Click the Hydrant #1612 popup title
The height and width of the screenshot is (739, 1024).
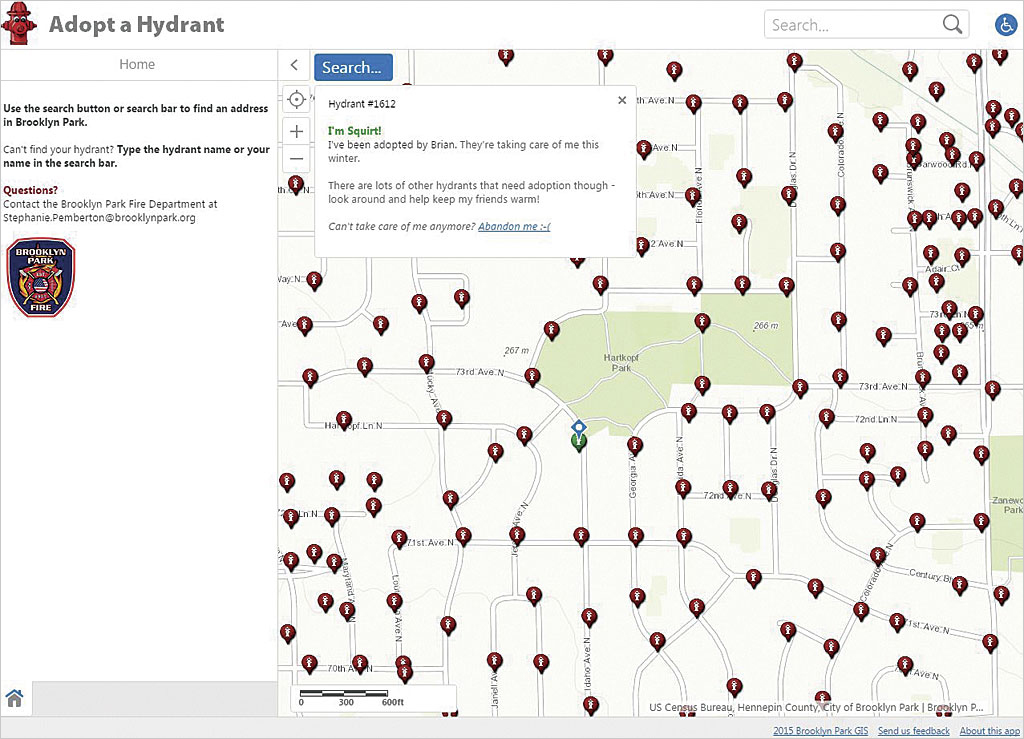click(x=362, y=104)
